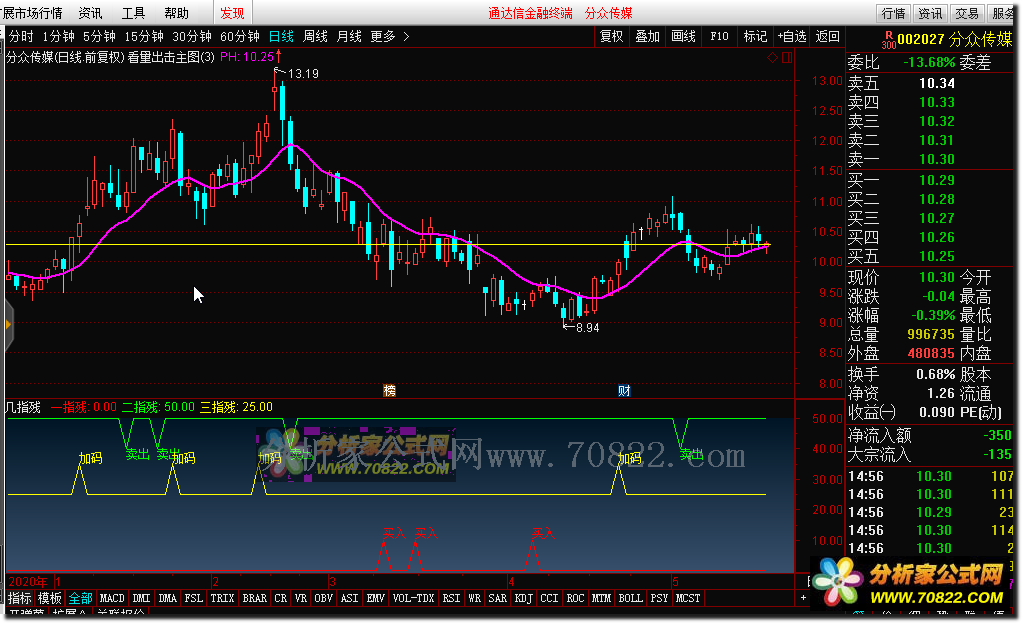1023x623 pixels.
Task: Click the 8.94 low price label
Action: tap(588, 327)
